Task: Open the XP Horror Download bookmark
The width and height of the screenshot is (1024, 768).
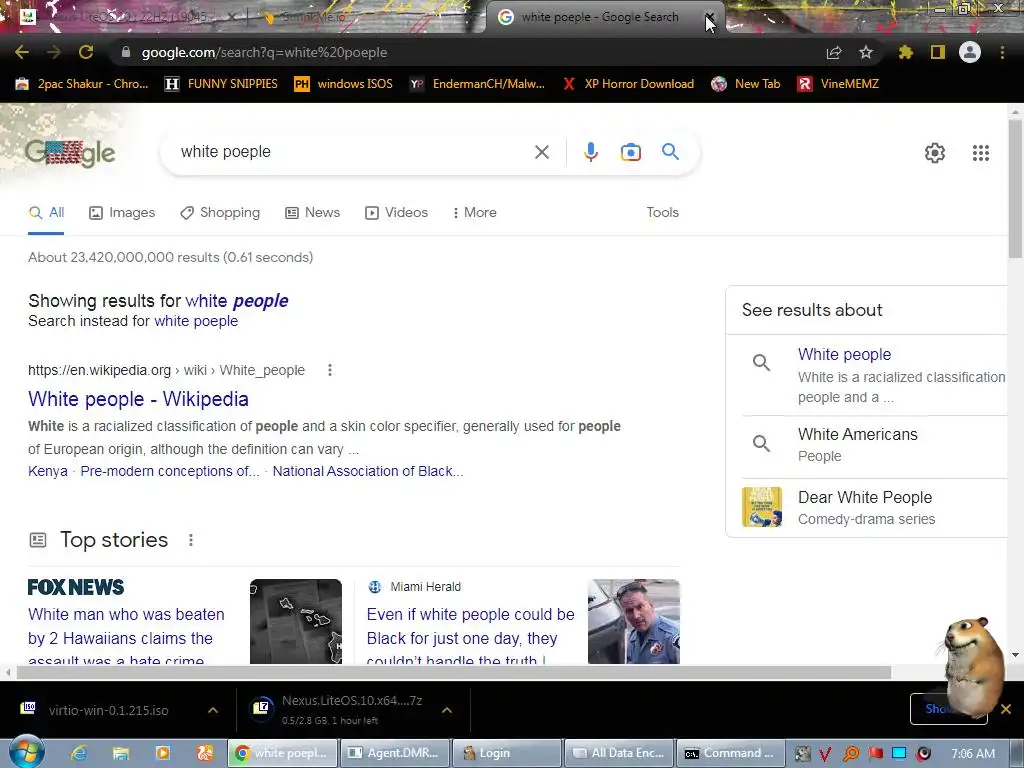Action: coord(628,84)
